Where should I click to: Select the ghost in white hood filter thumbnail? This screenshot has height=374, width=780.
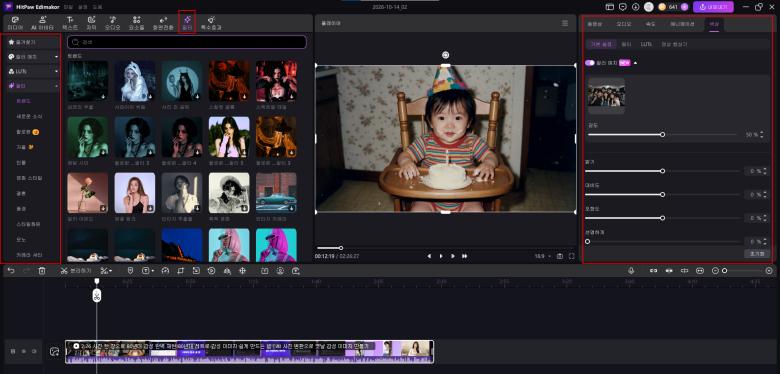pyautogui.click(x=134, y=81)
